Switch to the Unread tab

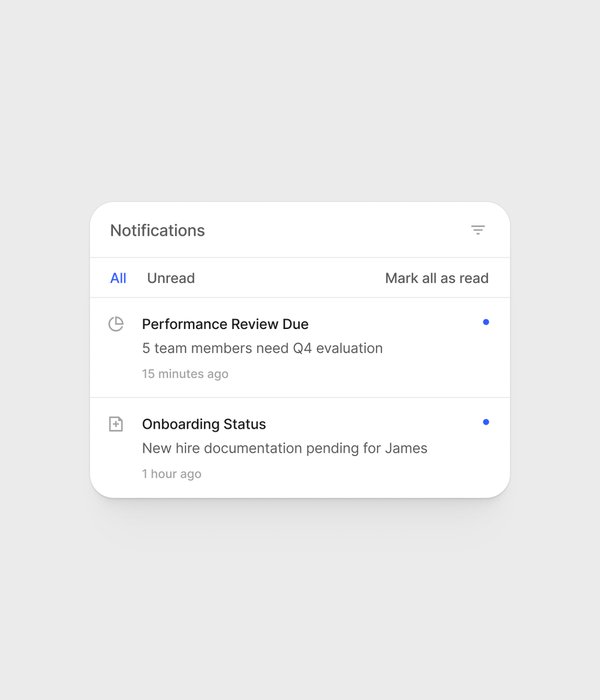tap(171, 278)
